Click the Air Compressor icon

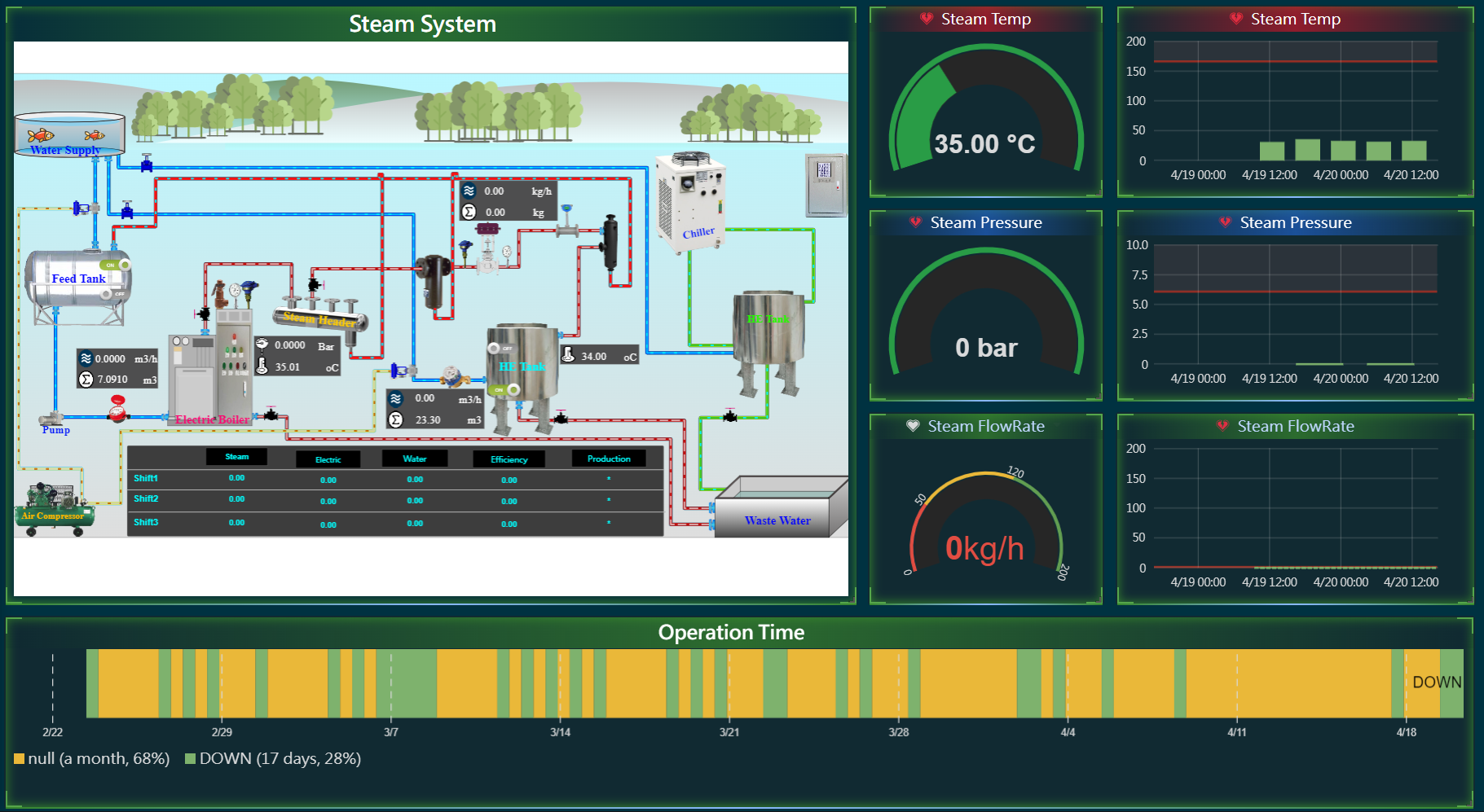coord(54,507)
